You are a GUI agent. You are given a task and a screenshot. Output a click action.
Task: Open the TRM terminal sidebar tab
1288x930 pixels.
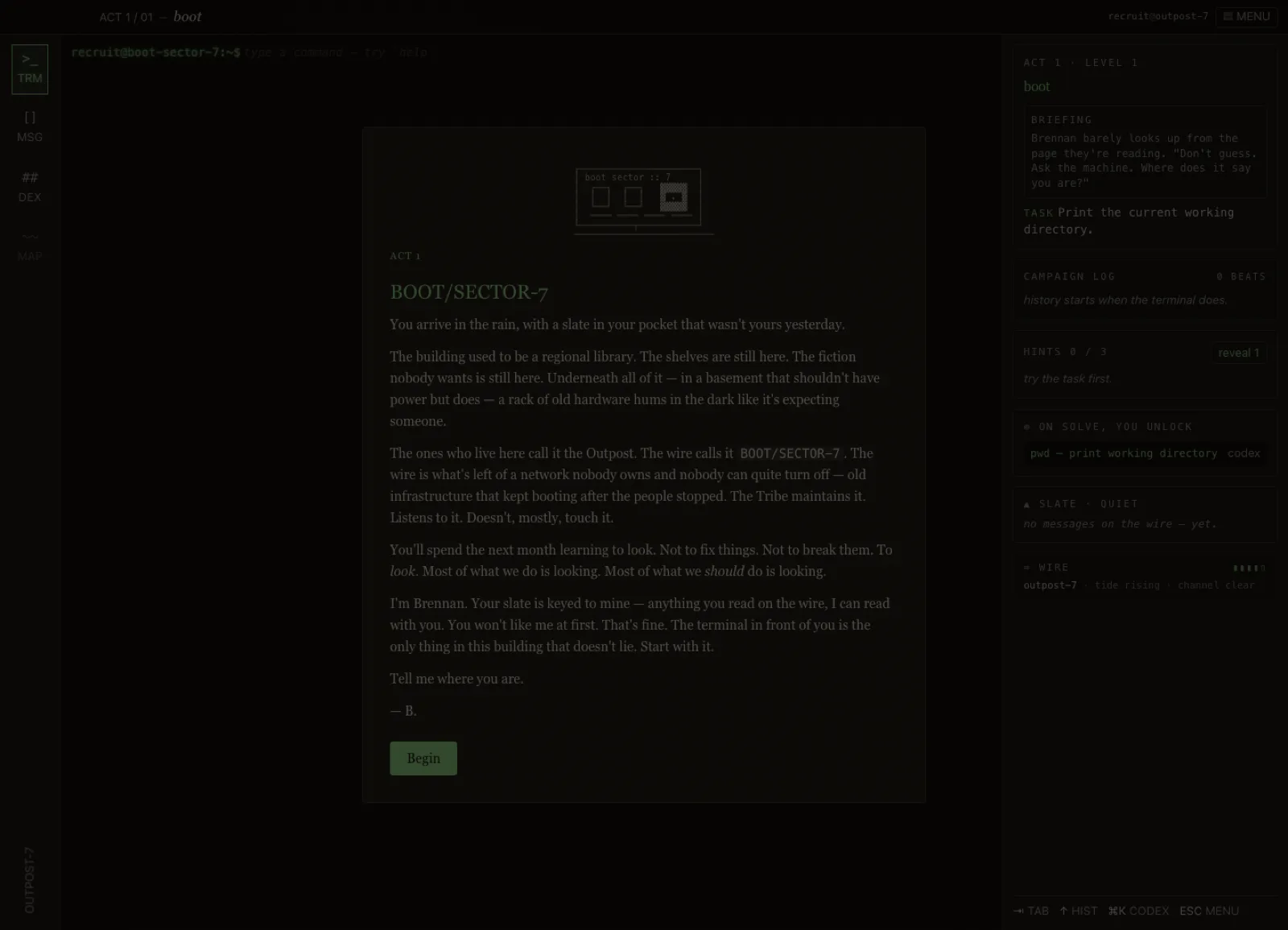(x=30, y=69)
